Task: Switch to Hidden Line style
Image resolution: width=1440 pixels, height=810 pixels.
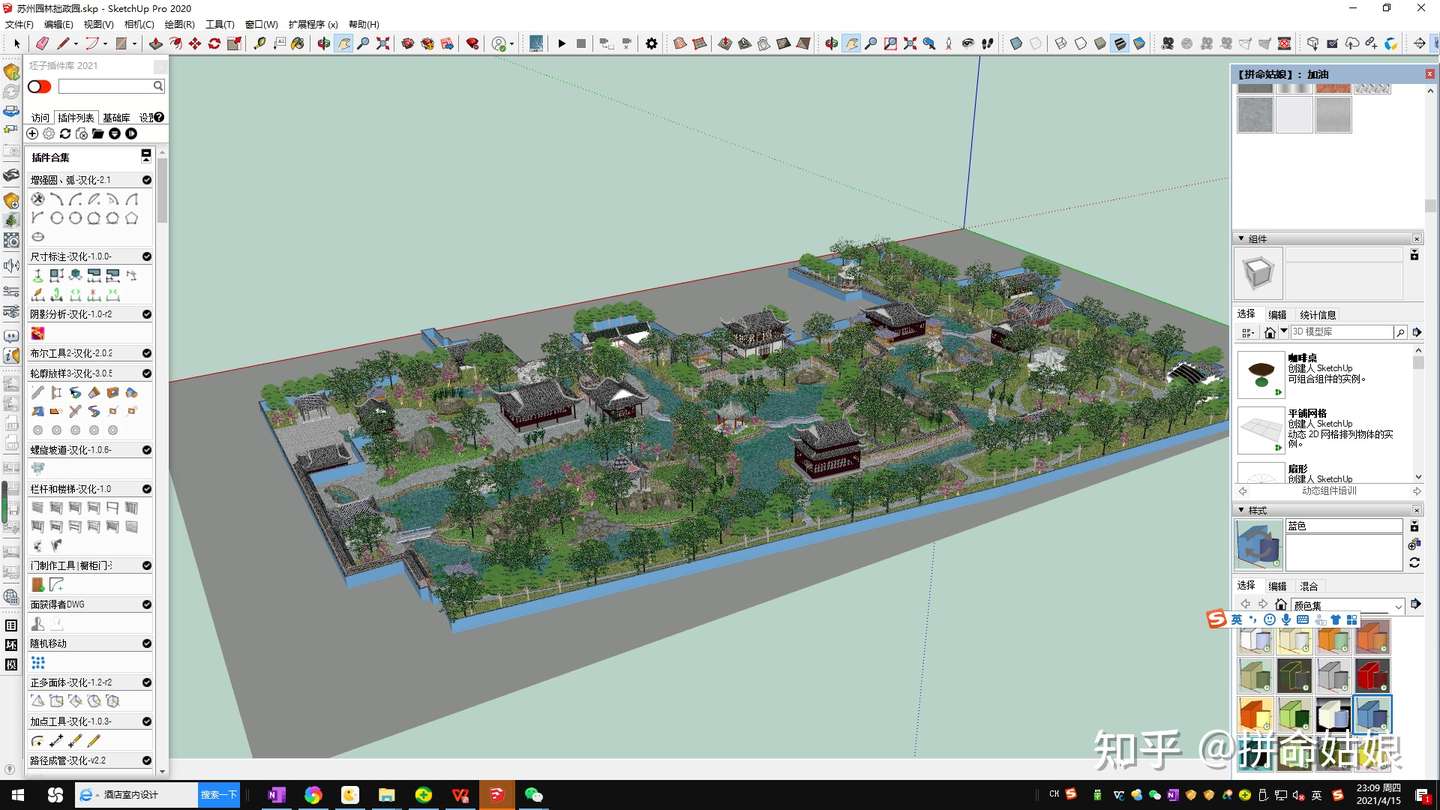Action: (x=1080, y=43)
